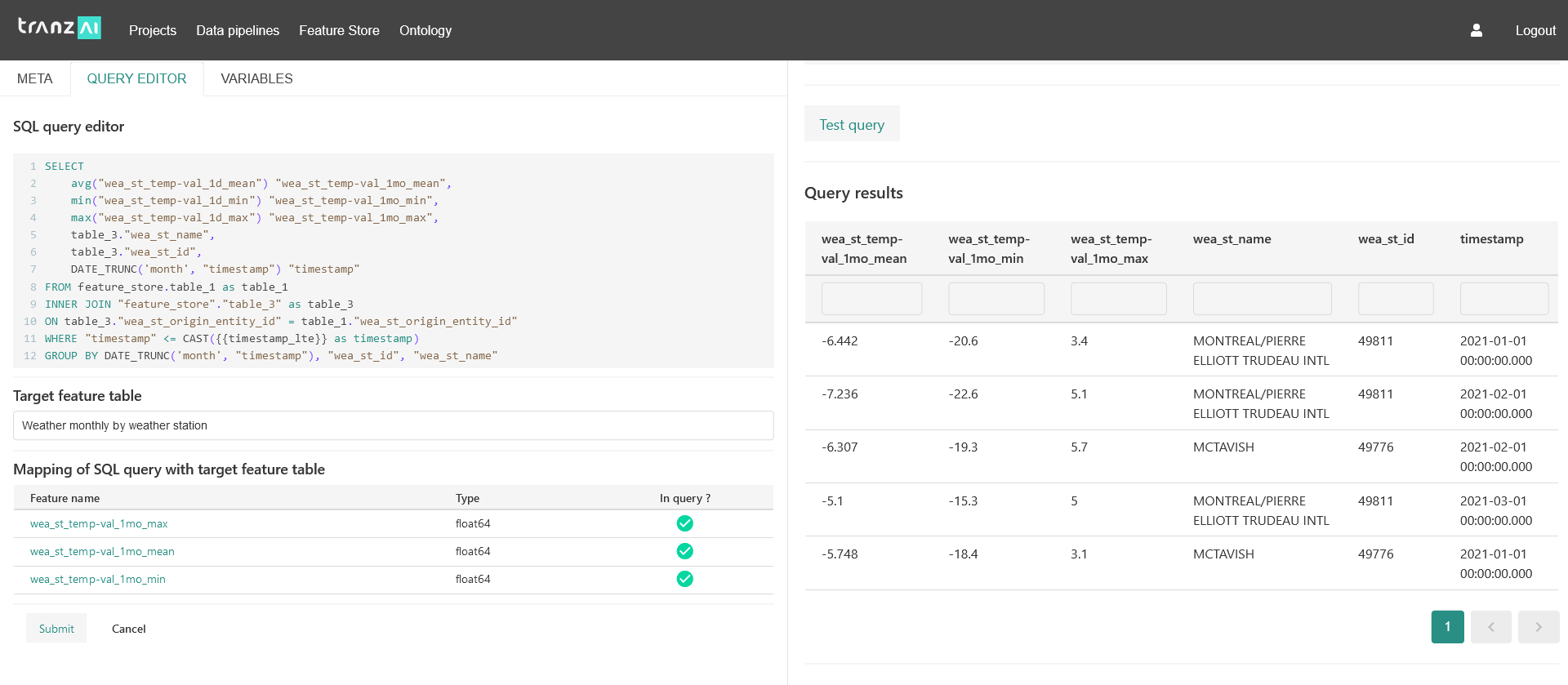Go to next results page arrow
Image resolution: width=1568 pixels, height=685 pixels.
(1538, 627)
